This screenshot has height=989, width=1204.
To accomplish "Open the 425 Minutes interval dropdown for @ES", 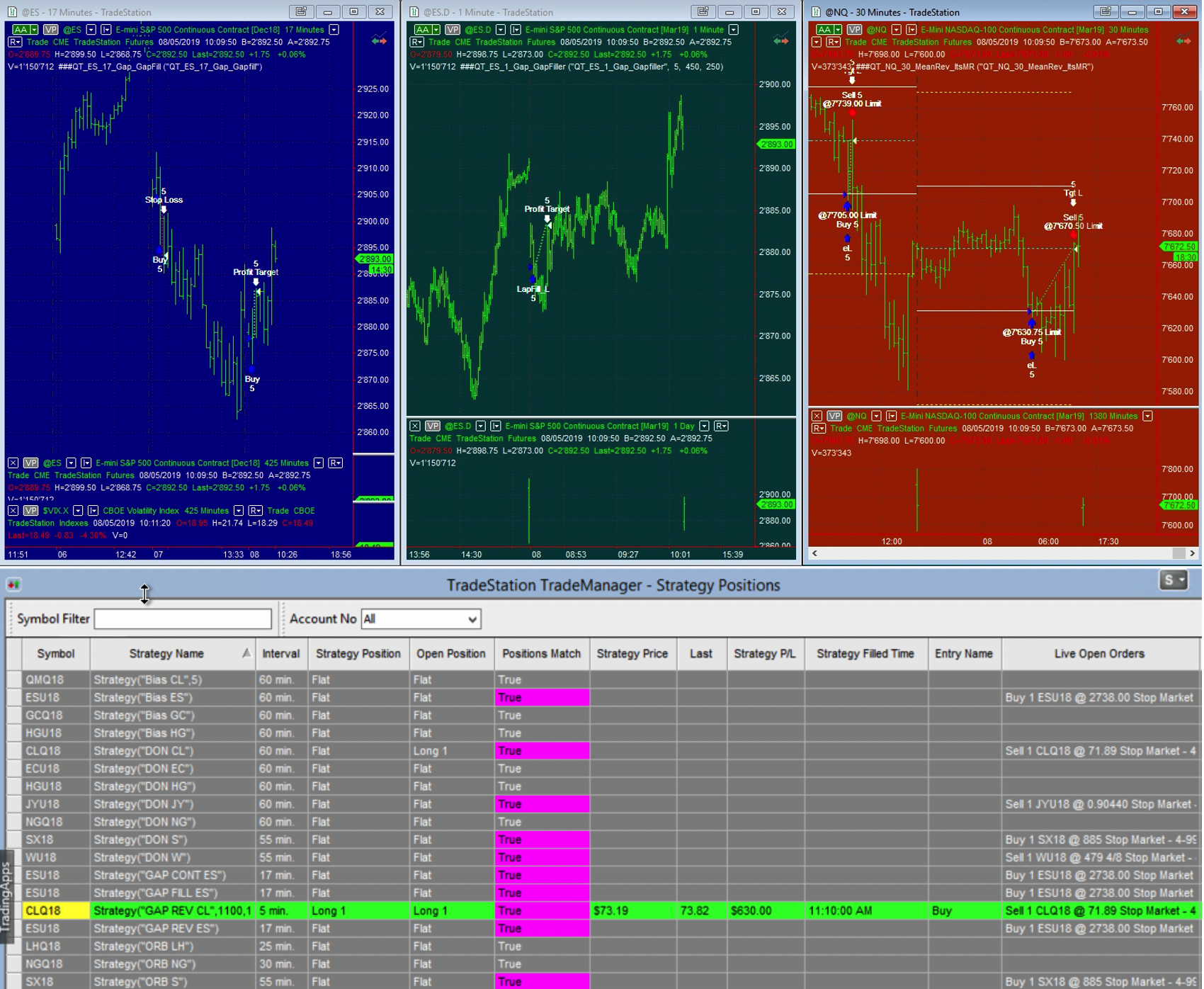I will click(318, 463).
